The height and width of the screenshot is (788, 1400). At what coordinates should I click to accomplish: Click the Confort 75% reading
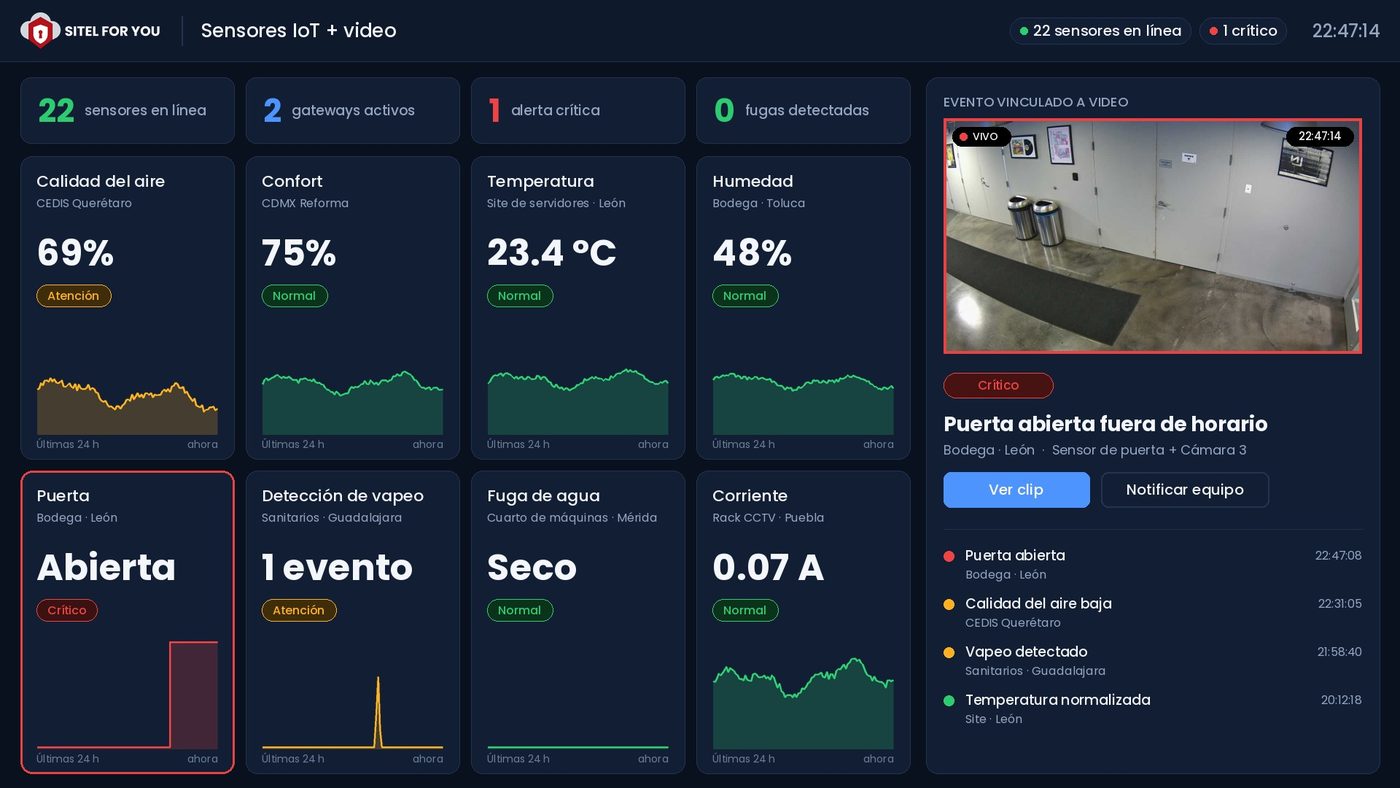tap(299, 253)
